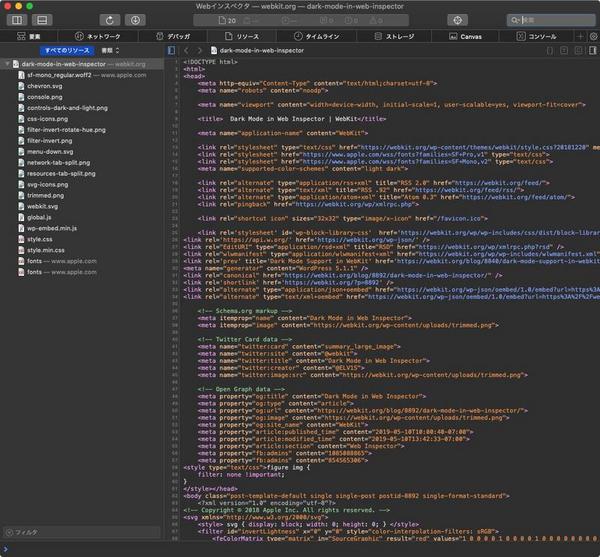This screenshot has height=557, width=600.
Task: Focus the search field in the toolbar
Action: (x=551, y=20)
